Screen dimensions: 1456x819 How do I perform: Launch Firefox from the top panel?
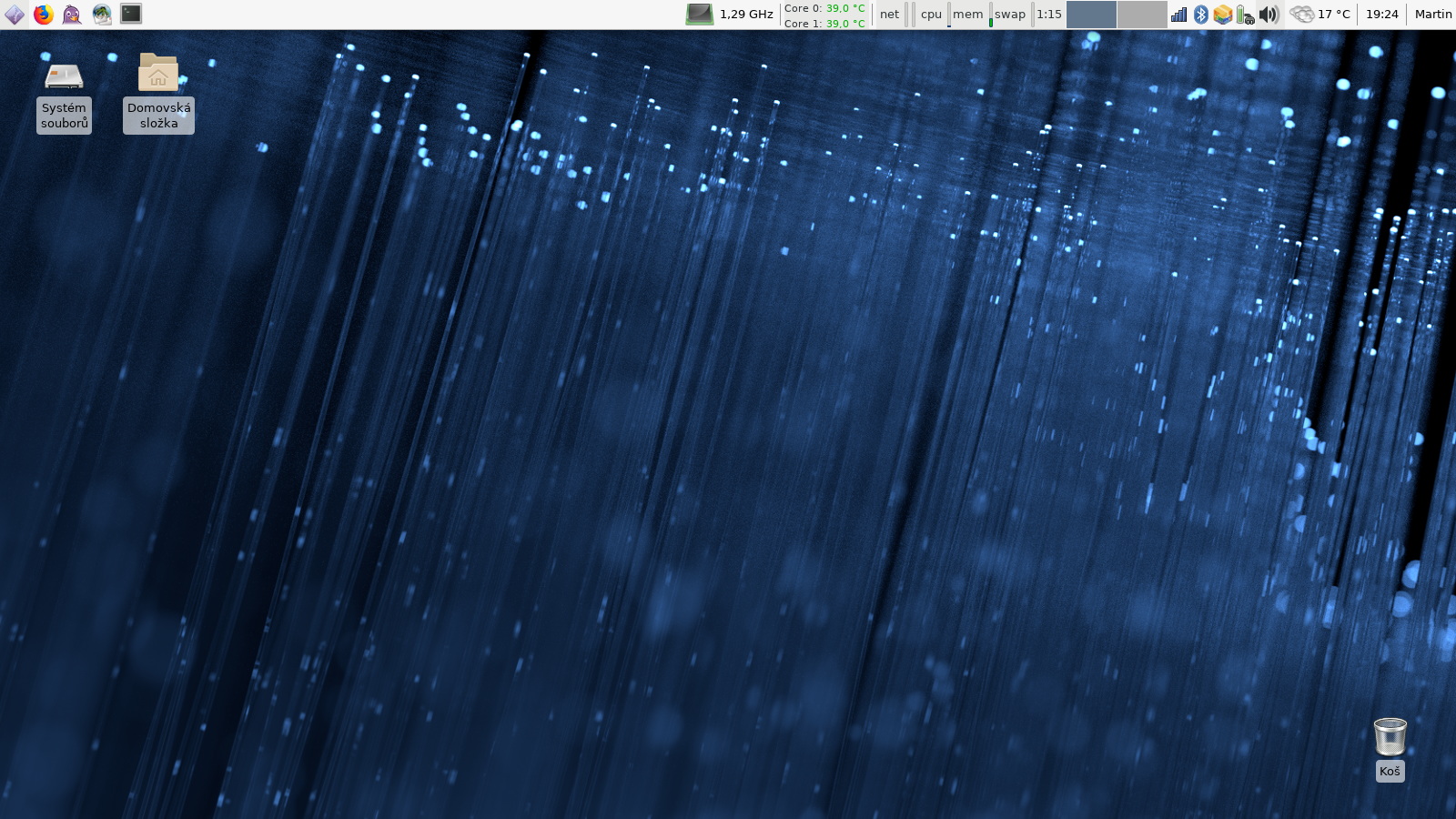[x=44, y=14]
